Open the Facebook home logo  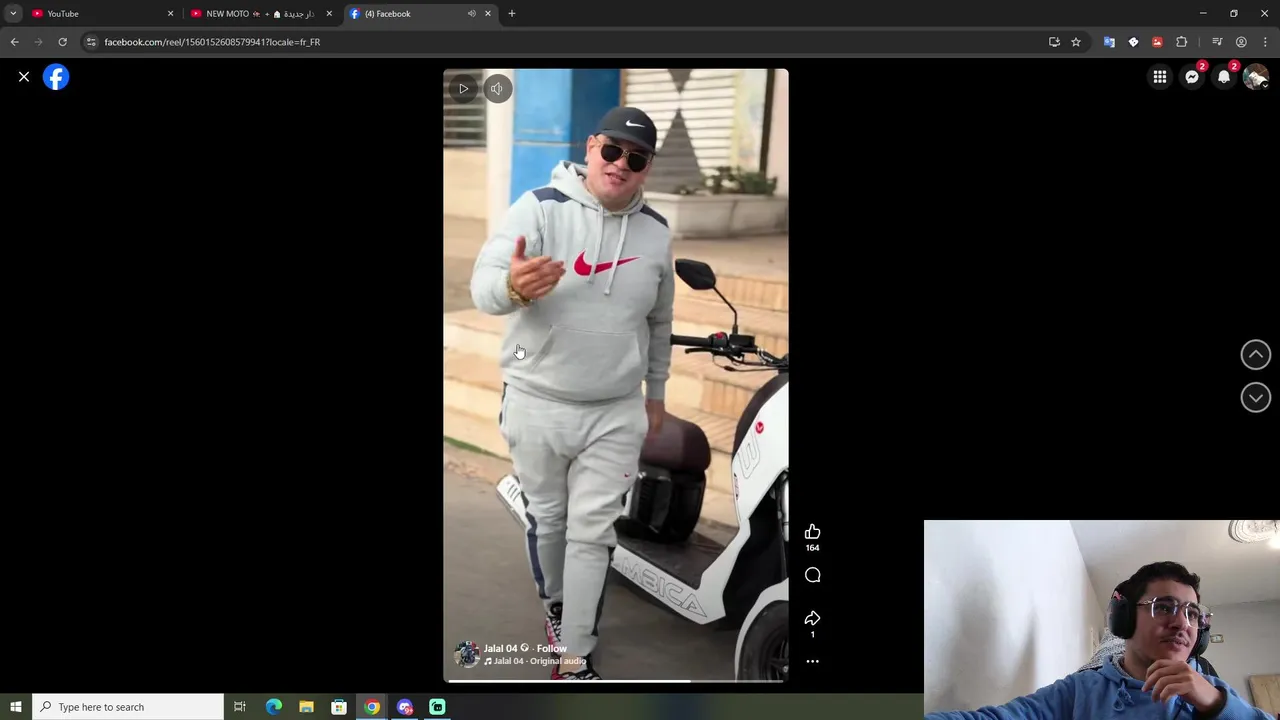coord(56,77)
